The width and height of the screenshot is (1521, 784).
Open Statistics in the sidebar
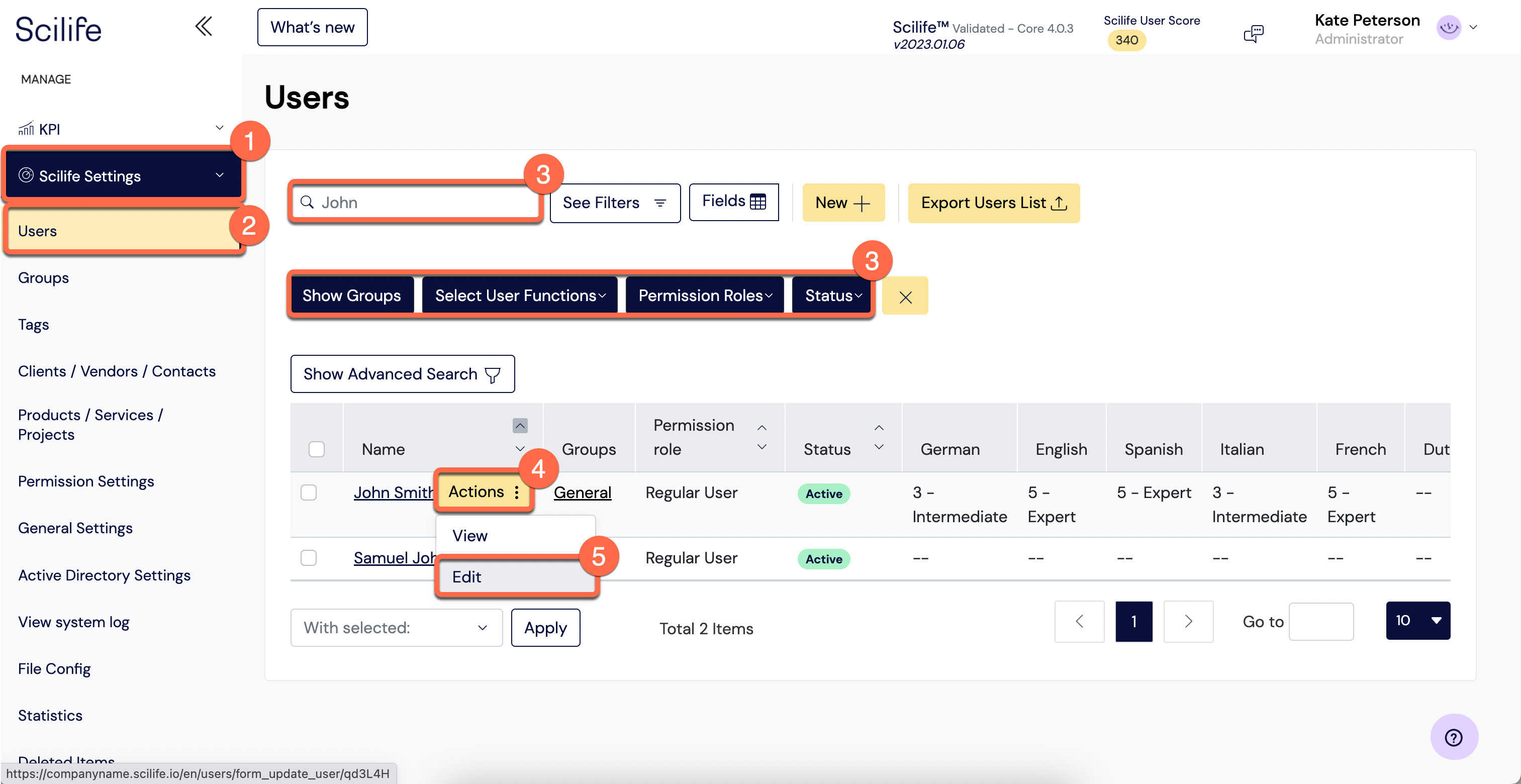pyautogui.click(x=50, y=715)
